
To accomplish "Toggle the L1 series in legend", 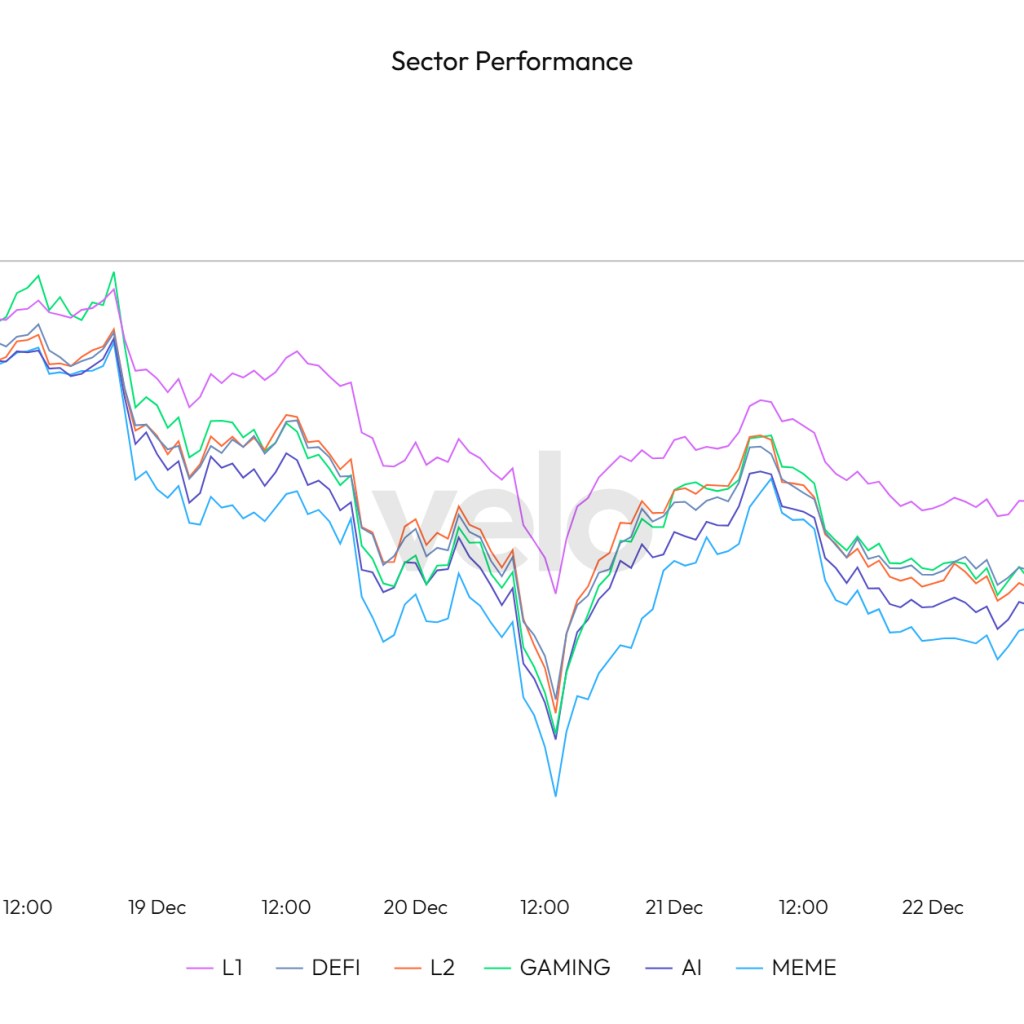I will [232, 968].
